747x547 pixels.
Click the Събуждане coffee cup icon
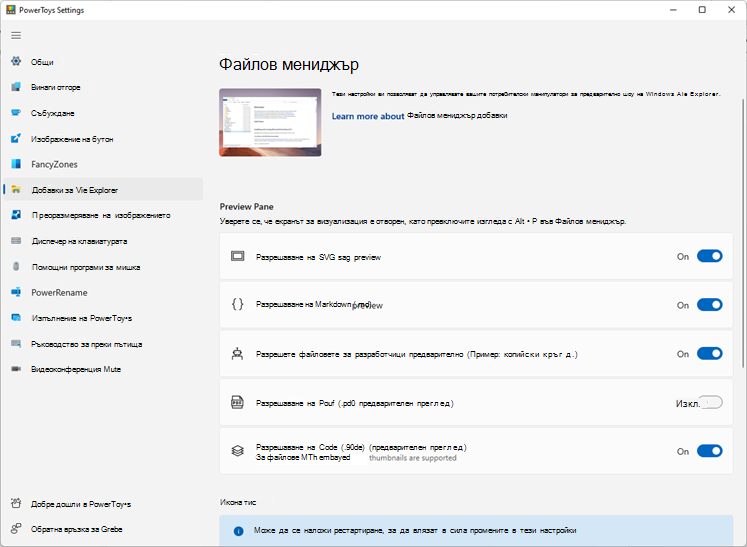pyautogui.click(x=16, y=112)
